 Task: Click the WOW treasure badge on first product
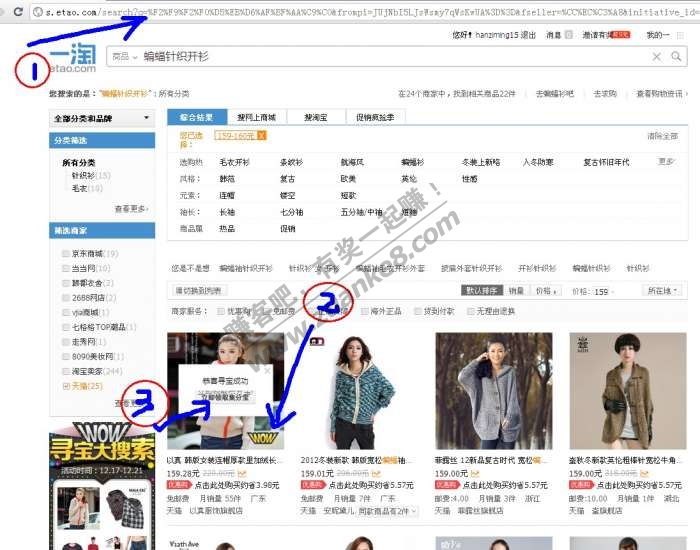(x=262, y=438)
